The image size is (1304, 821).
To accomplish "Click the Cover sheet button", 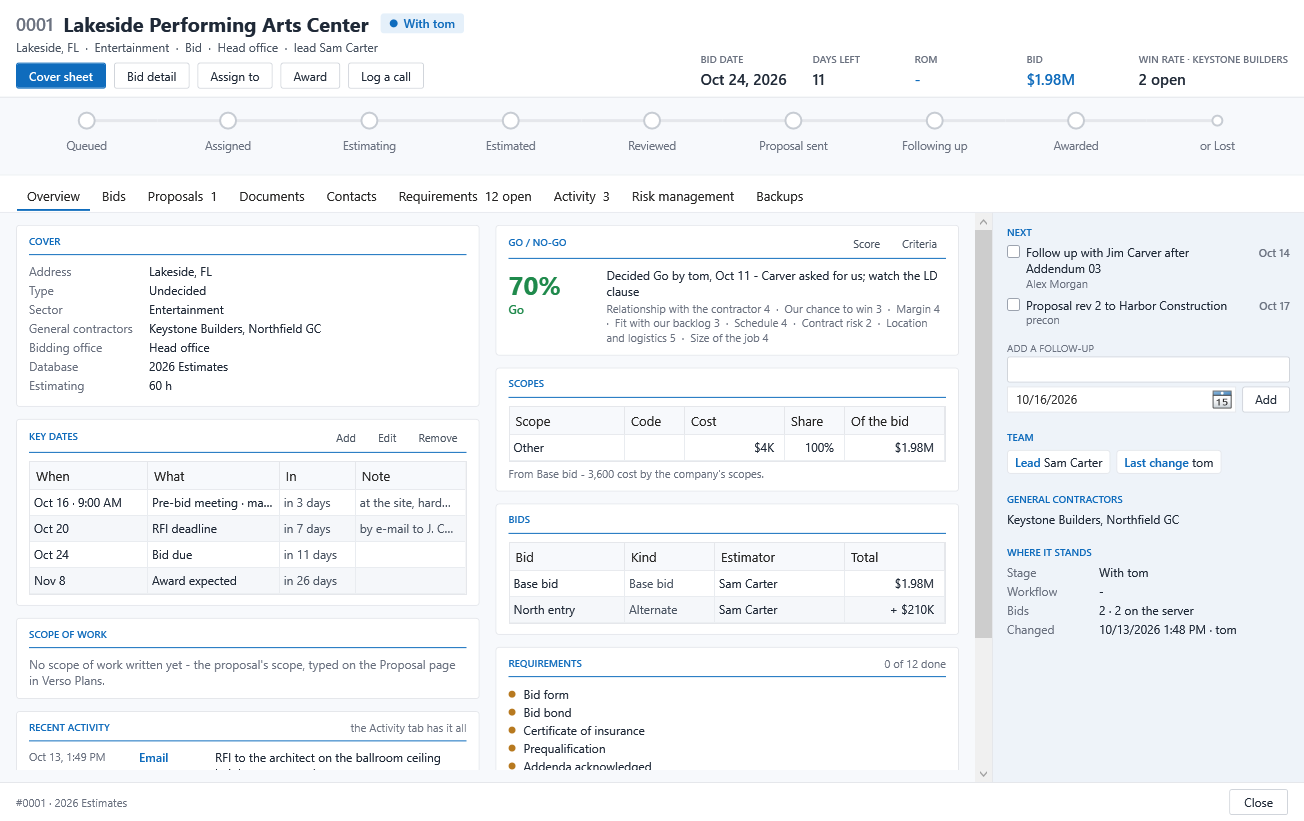I will coord(61,77).
